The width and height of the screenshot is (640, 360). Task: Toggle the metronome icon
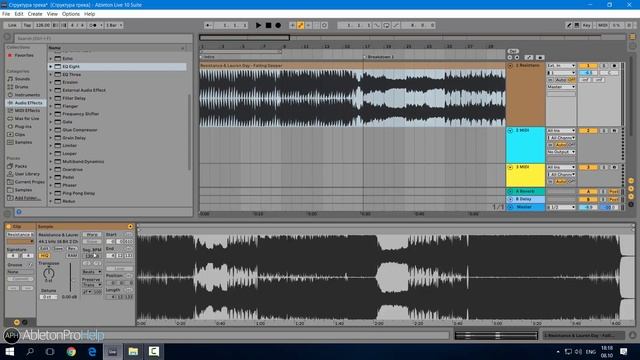(93, 25)
